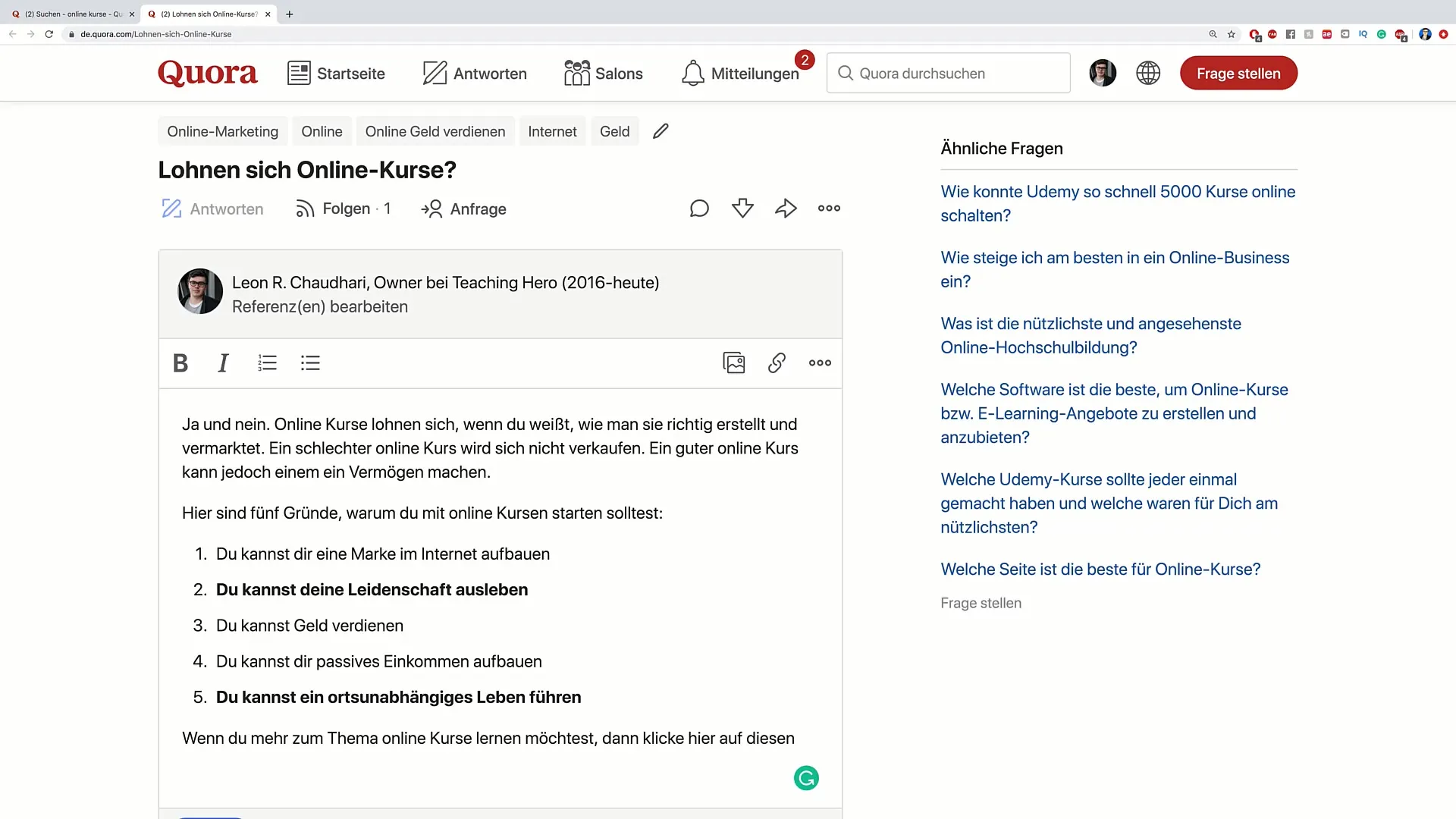The height and width of the screenshot is (819, 1456).
Task: Open the profile avatar menu in header
Action: pyautogui.click(x=1103, y=73)
